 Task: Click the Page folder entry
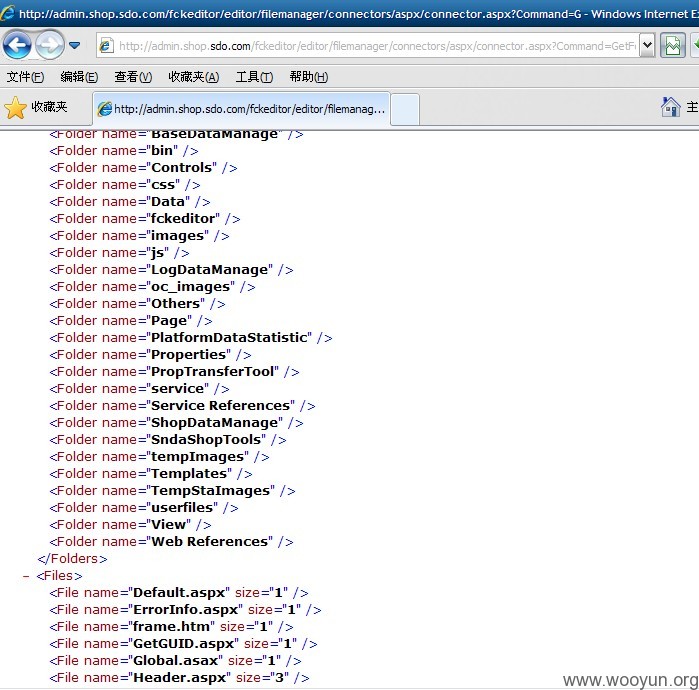(131, 320)
